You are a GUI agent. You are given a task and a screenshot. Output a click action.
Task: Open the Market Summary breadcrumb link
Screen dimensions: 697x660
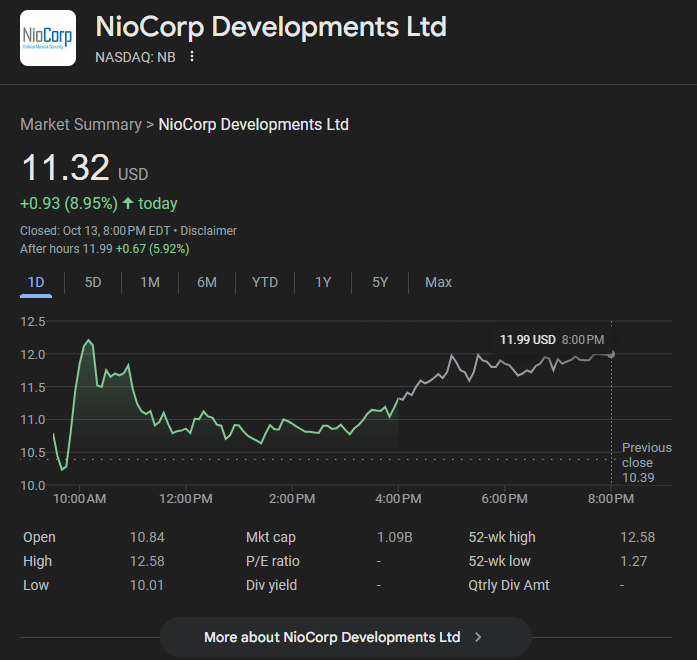pos(81,124)
